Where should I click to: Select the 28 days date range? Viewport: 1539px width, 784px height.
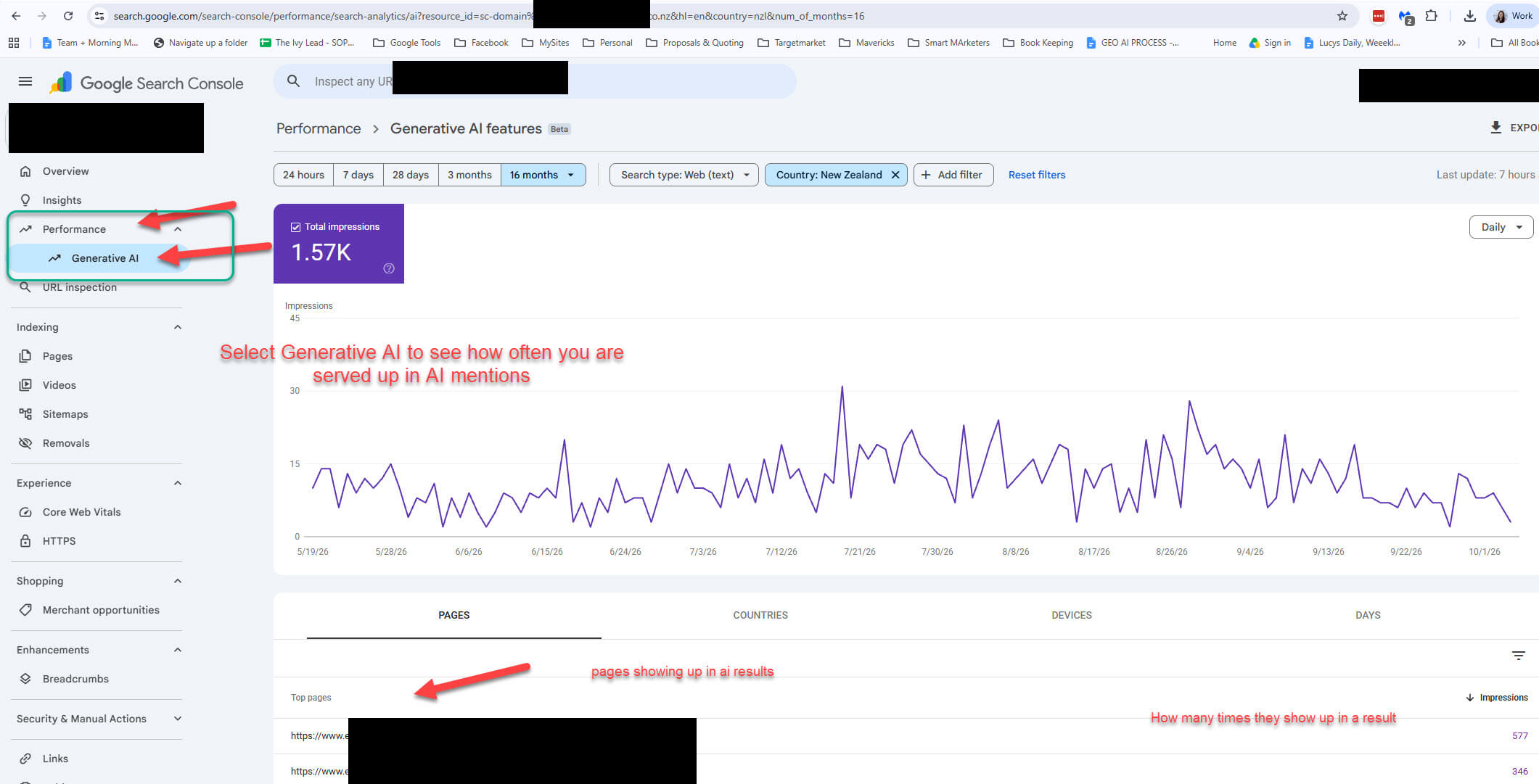(x=411, y=175)
